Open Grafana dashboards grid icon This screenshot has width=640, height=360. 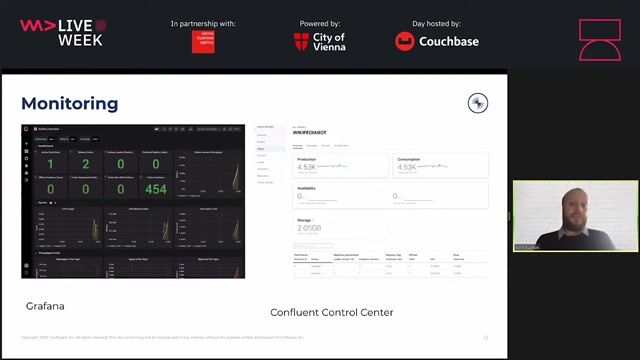(x=27, y=151)
